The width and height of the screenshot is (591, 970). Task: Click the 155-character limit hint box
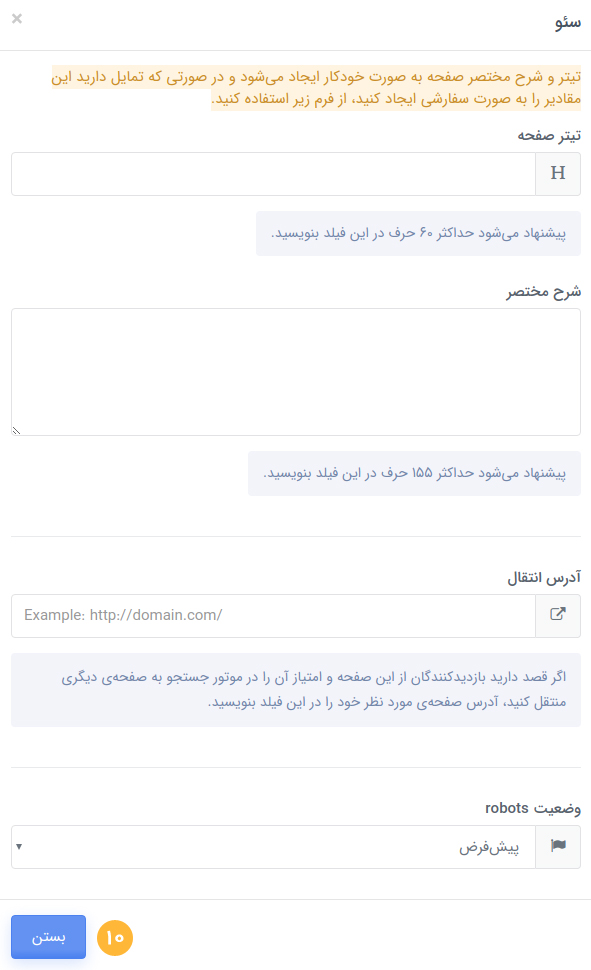[x=414, y=473]
